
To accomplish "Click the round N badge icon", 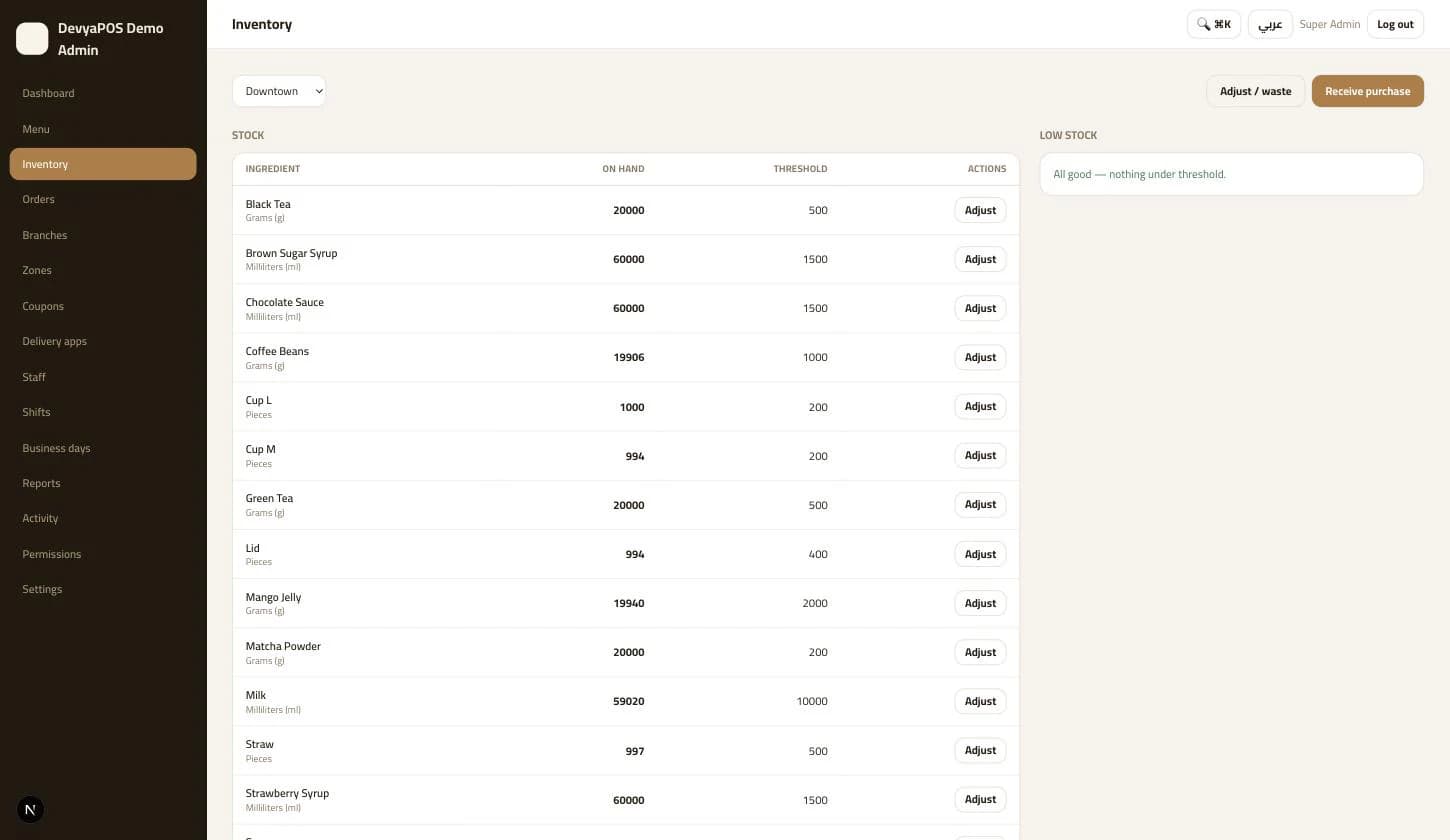I will (31, 810).
